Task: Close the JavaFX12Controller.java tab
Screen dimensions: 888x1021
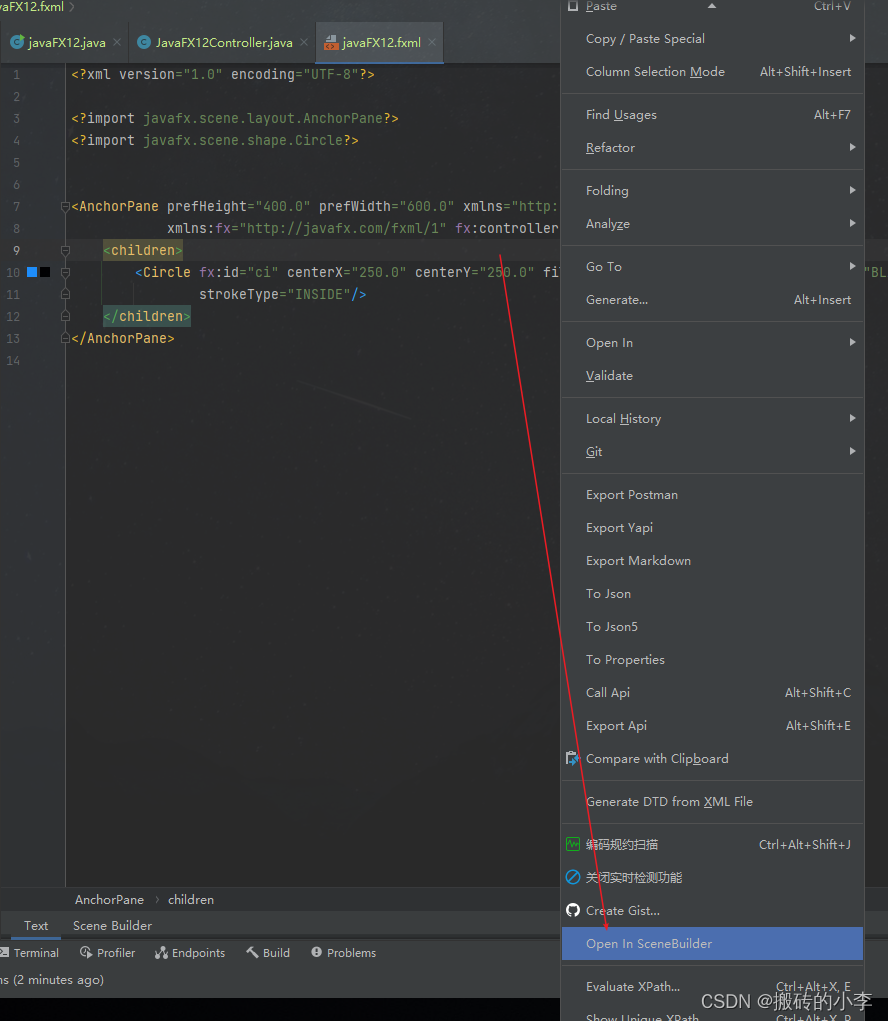Action: (x=304, y=42)
